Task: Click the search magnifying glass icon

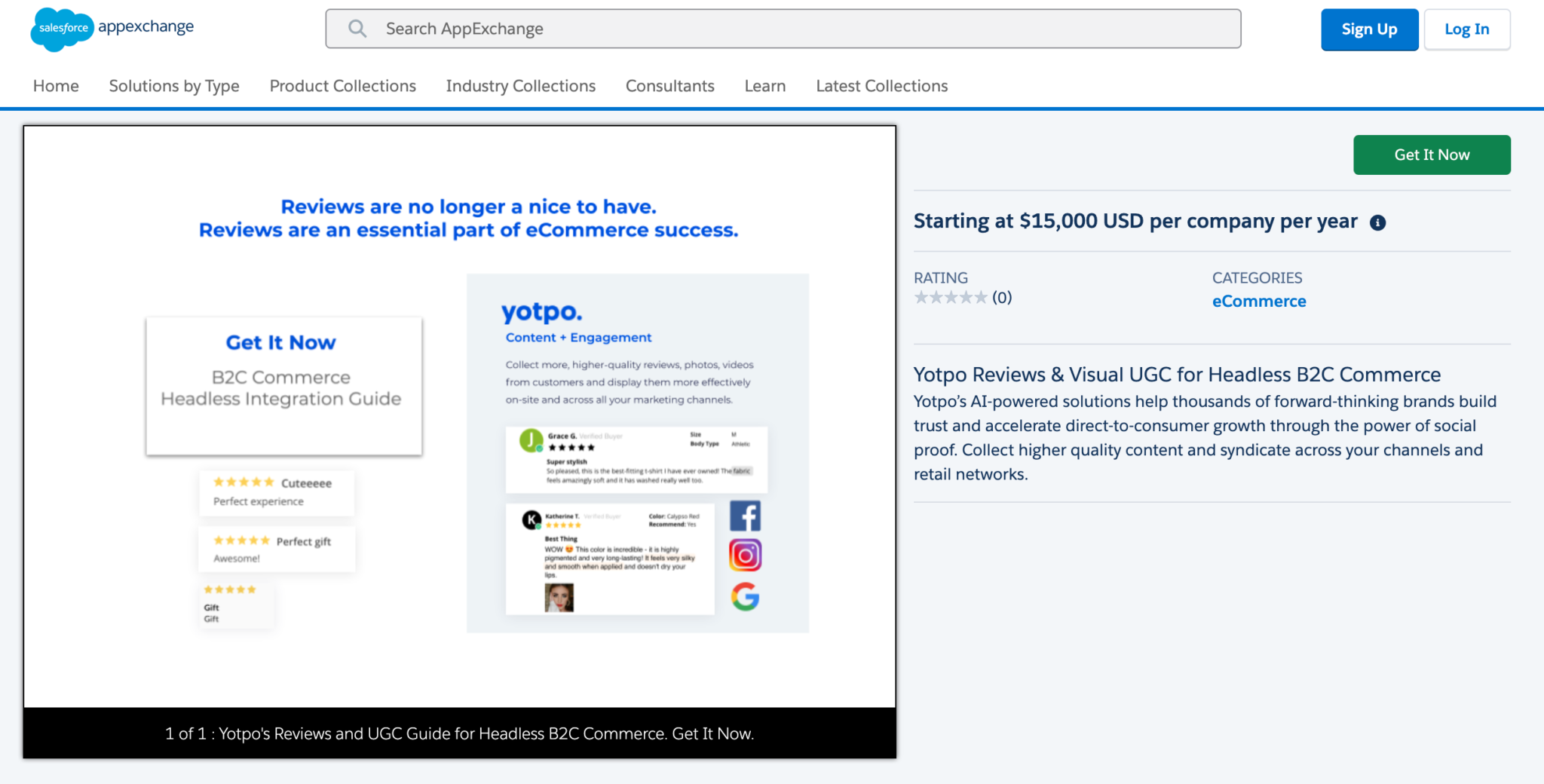Action: tap(357, 29)
